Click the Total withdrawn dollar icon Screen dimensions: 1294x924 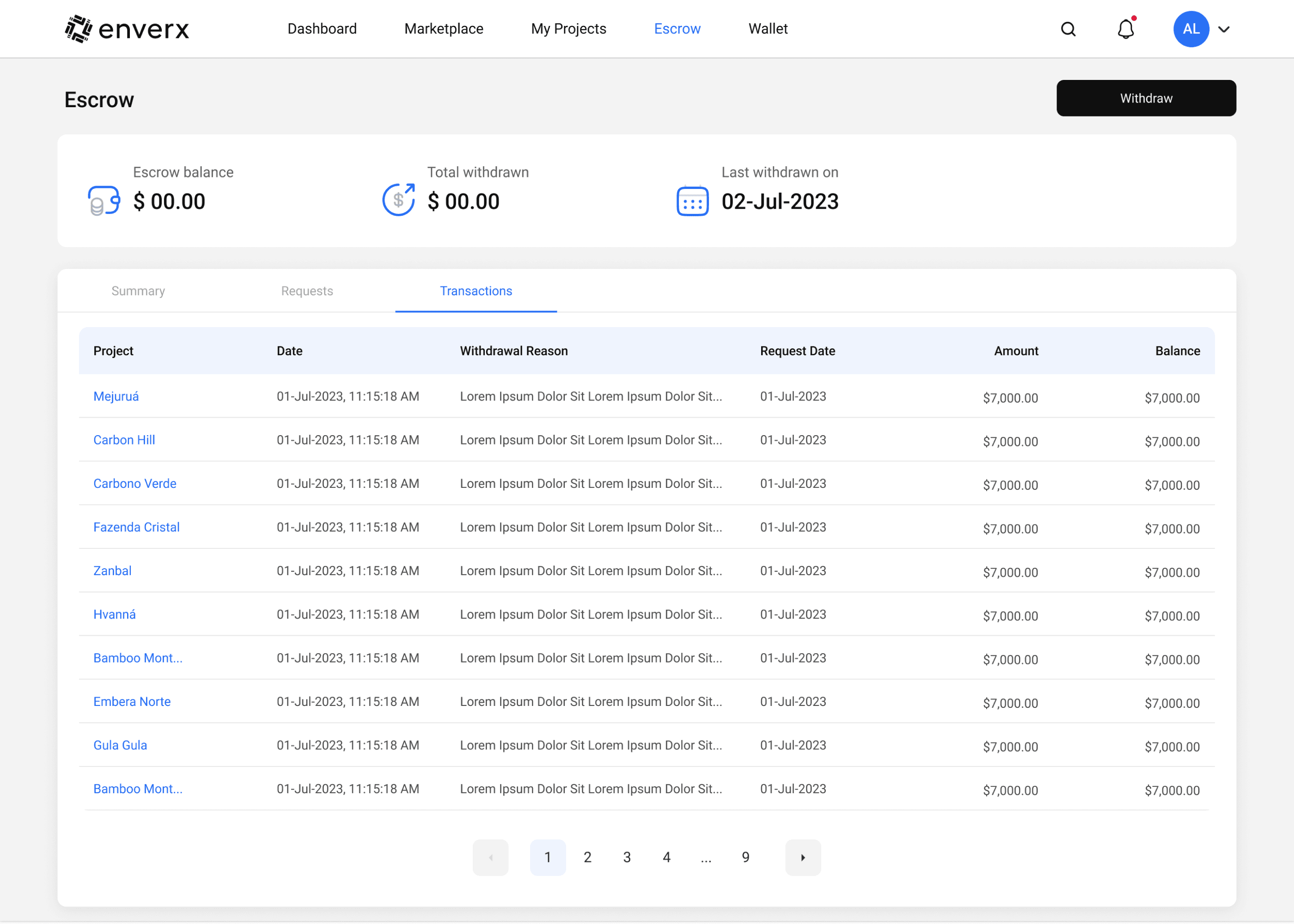coord(398,200)
